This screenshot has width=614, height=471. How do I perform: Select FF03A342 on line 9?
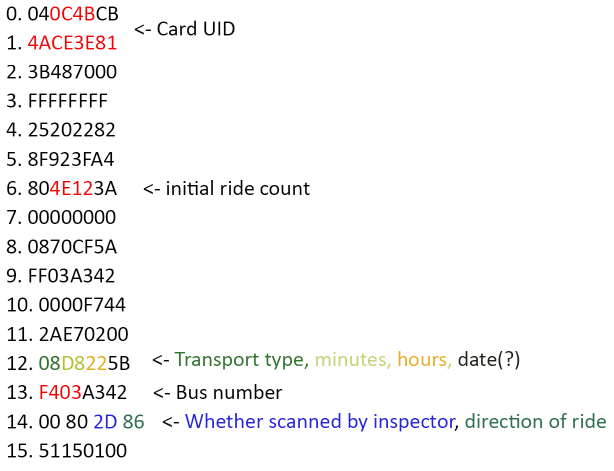71,276
